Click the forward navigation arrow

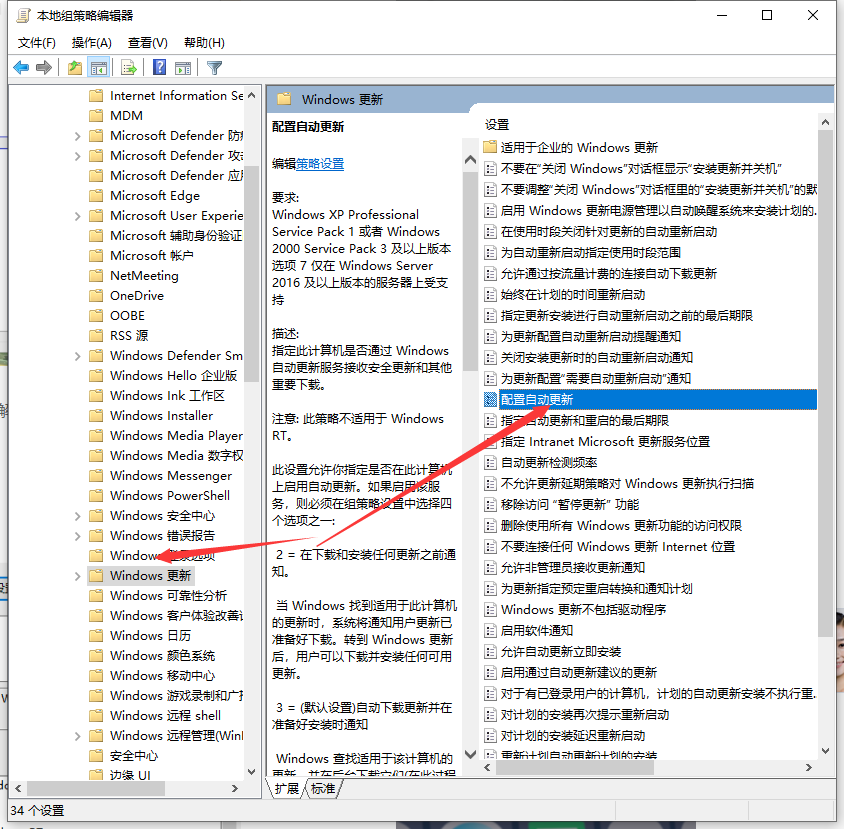pos(44,67)
